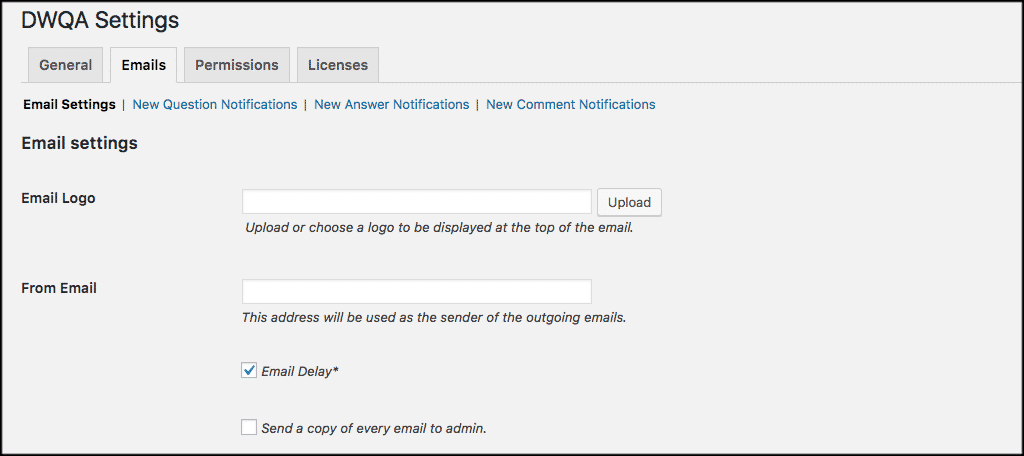1024x456 pixels.
Task: Click the sender address description text
Action: pos(434,318)
